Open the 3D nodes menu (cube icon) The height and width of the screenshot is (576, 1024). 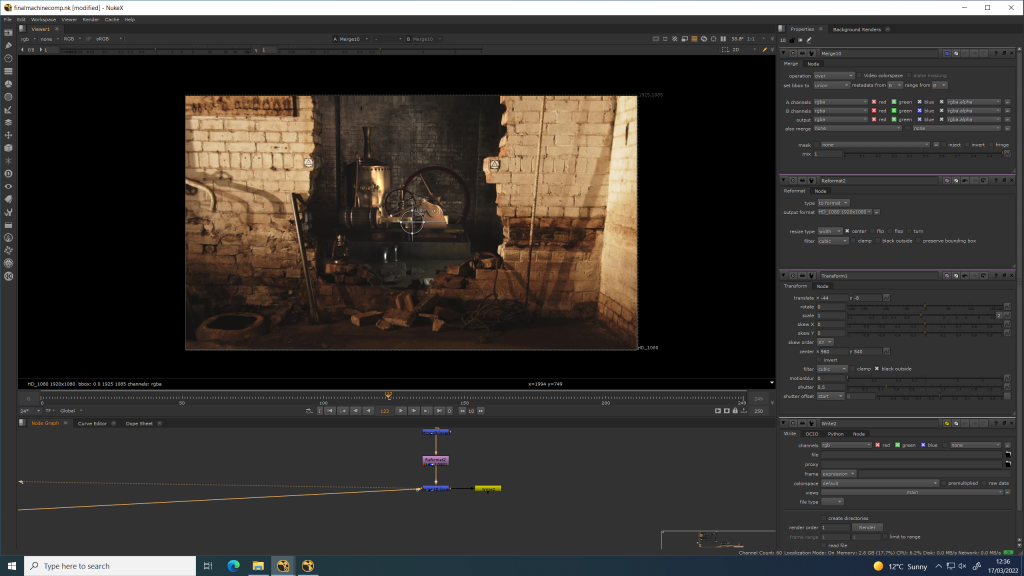point(8,148)
